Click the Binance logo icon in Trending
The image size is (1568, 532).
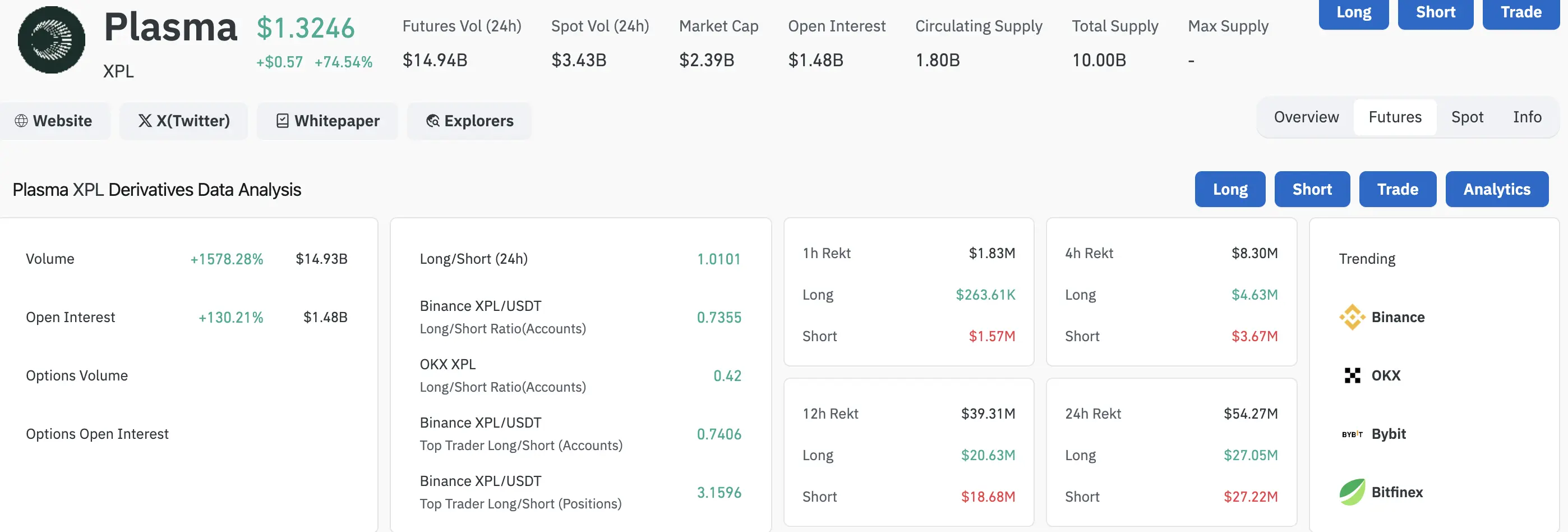[x=1352, y=317]
